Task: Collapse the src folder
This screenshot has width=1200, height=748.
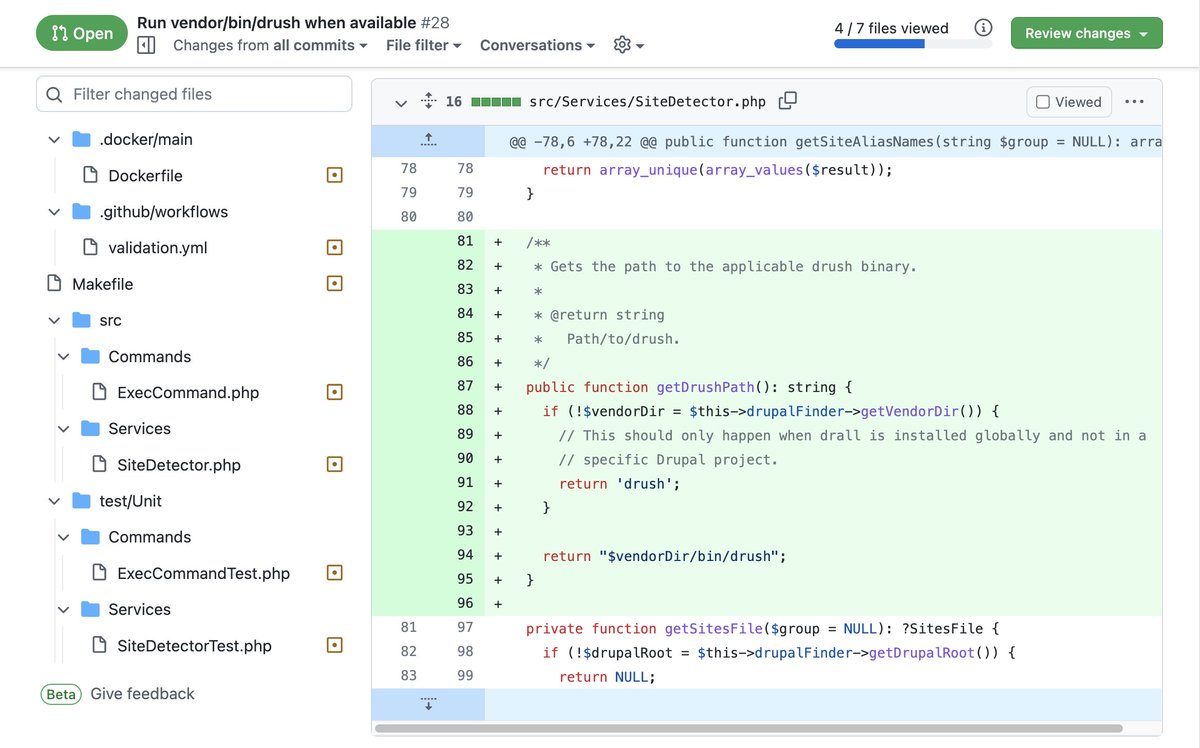Action: 55,320
